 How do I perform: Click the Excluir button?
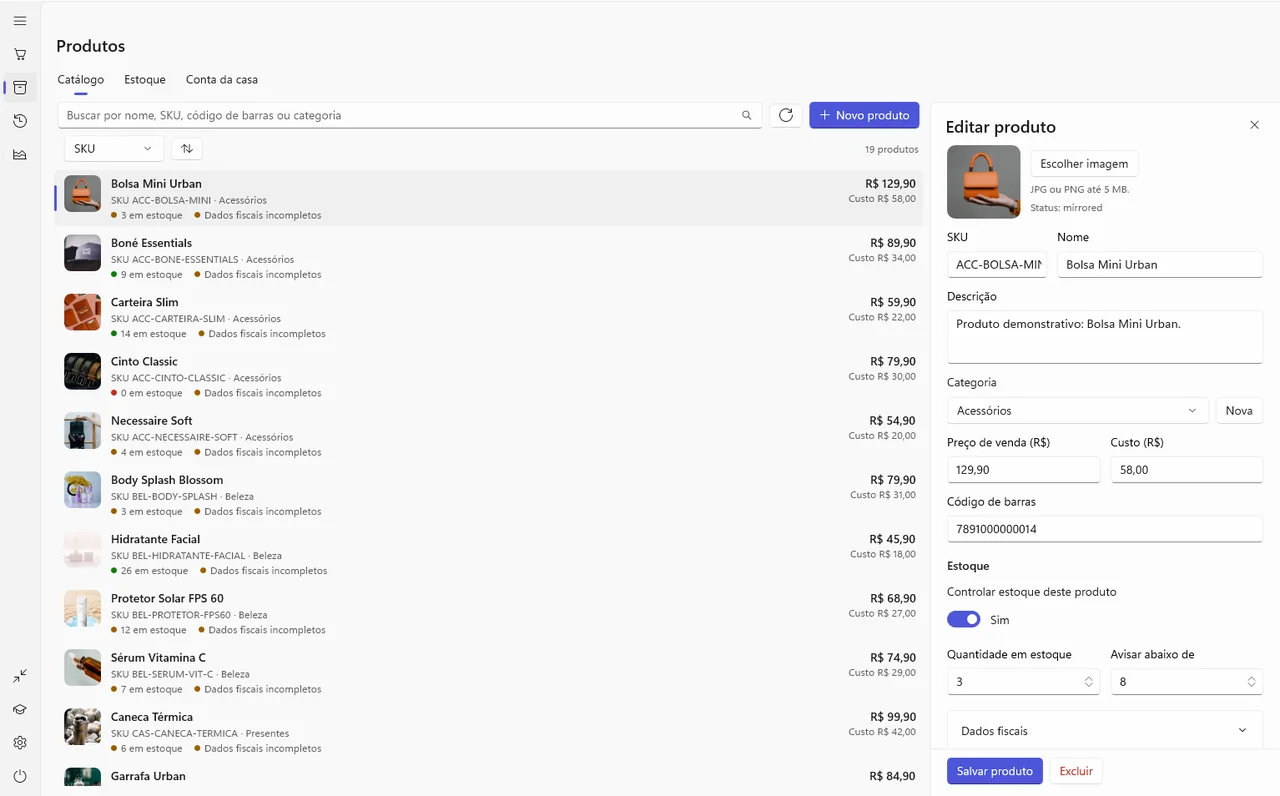click(x=1076, y=771)
